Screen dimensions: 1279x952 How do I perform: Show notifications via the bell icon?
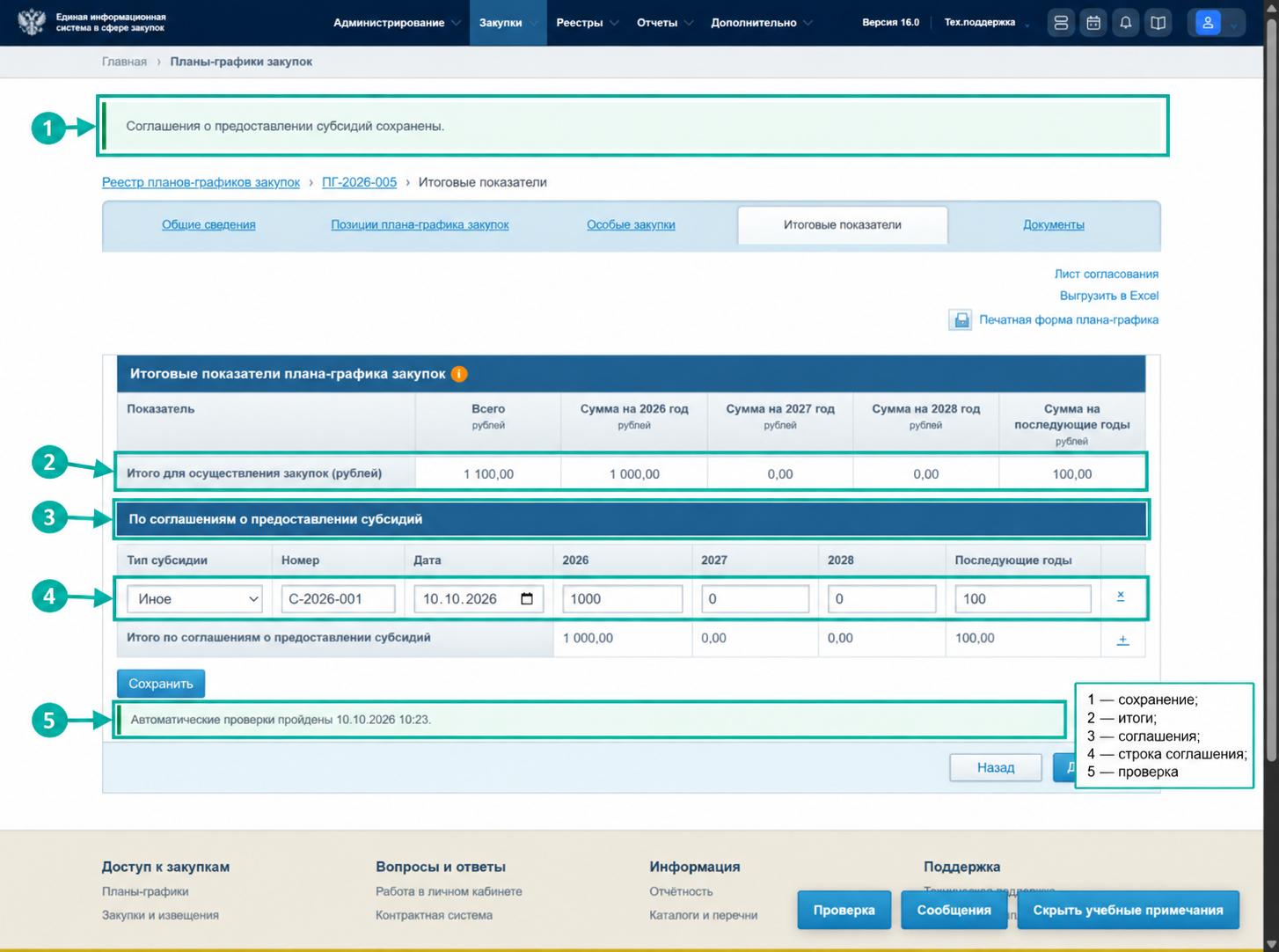(1126, 23)
